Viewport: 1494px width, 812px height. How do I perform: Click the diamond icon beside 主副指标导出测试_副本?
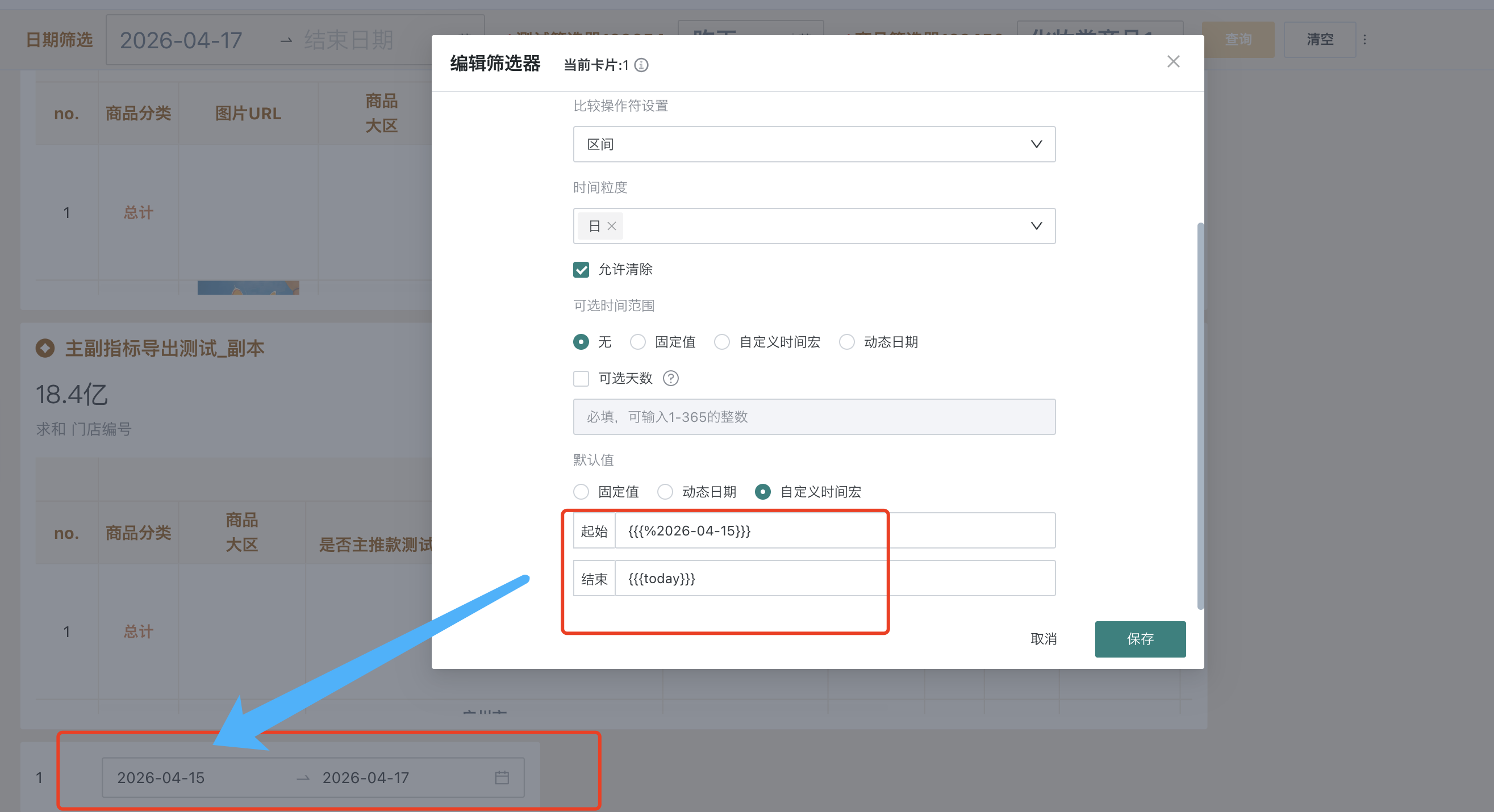45,348
